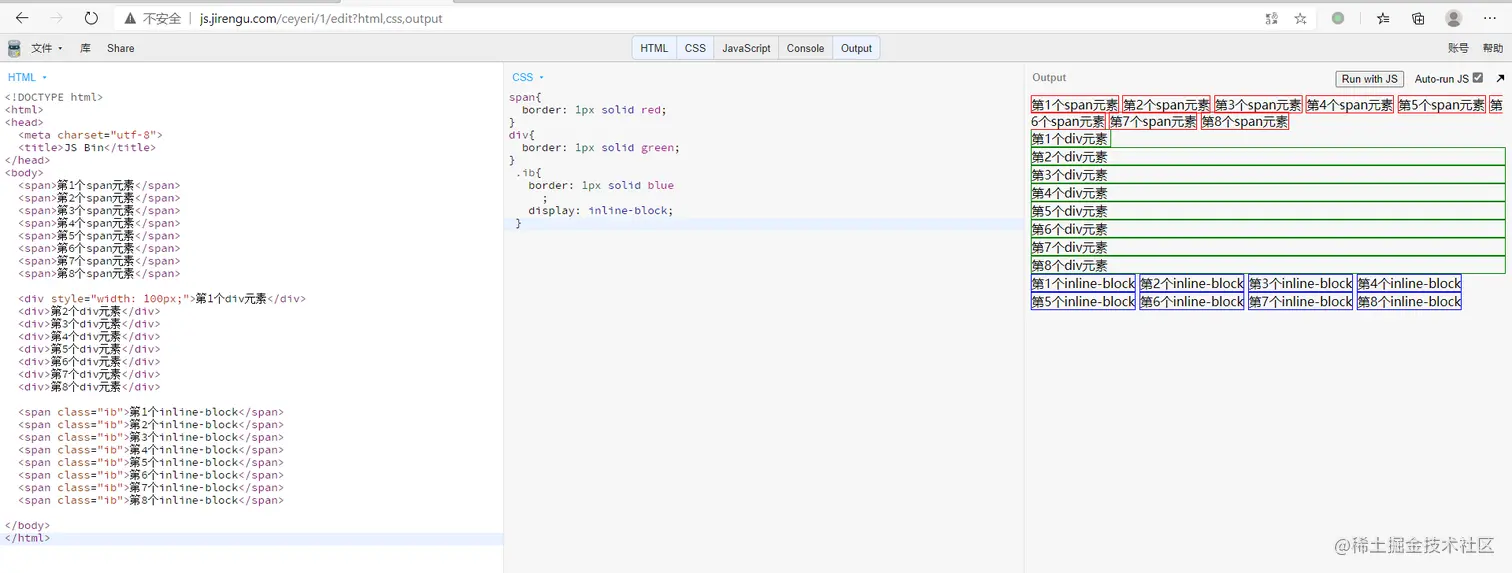Click the 第2个div元素 output row
This screenshot has width=1512, height=573.
(1268, 157)
